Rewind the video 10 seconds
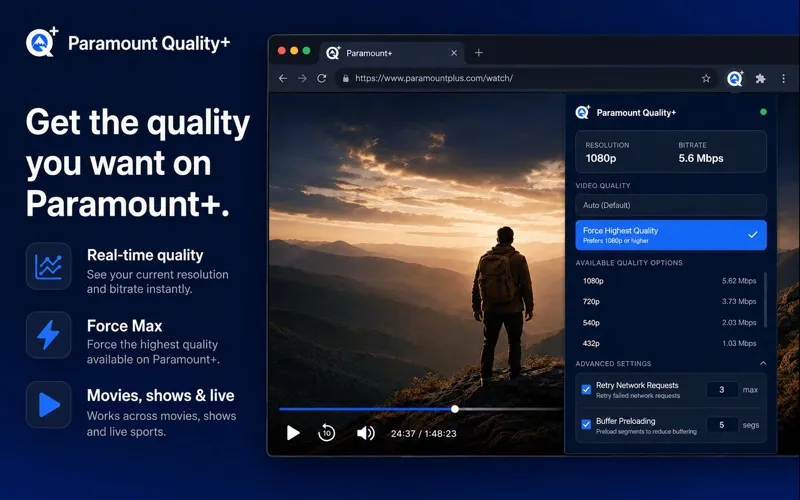 [327, 433]
